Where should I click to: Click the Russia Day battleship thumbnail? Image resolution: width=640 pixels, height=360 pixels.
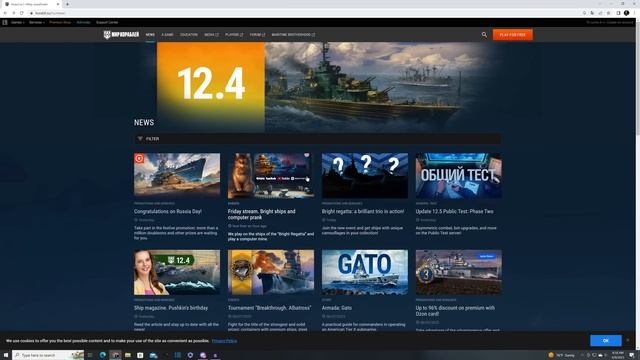click(x=177, y=176)
